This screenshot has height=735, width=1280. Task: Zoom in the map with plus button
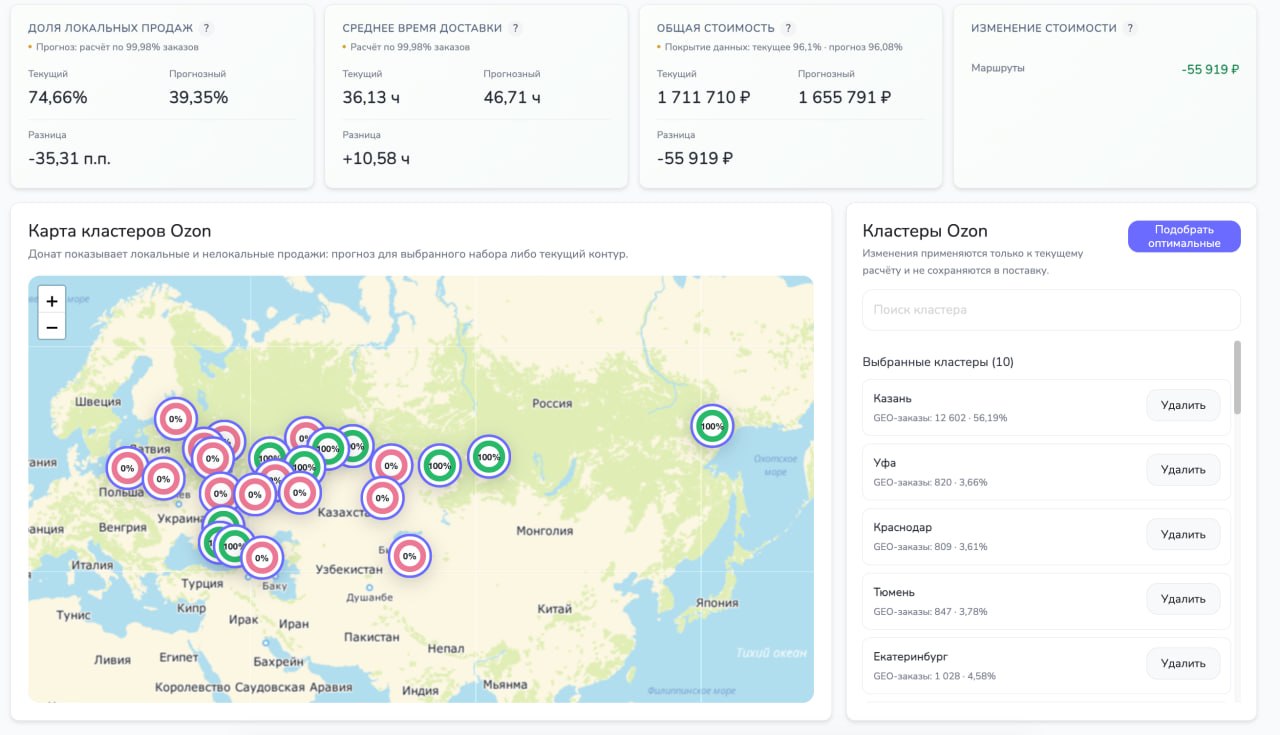[52, 300]
